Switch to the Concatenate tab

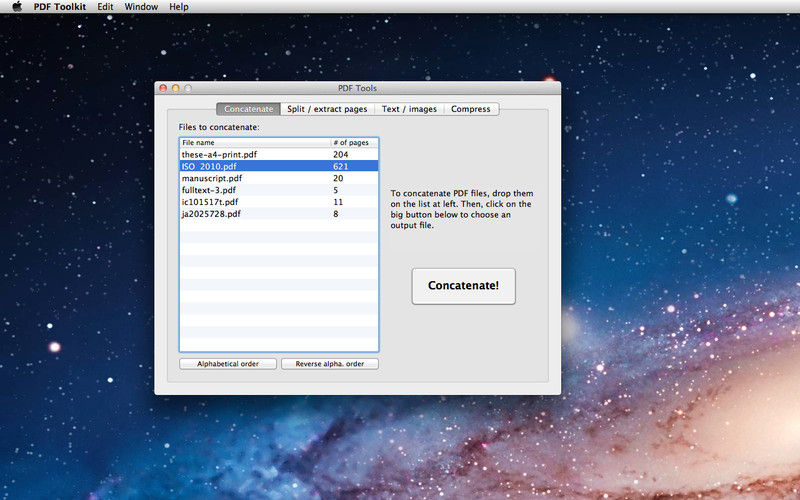click(248, 109)
